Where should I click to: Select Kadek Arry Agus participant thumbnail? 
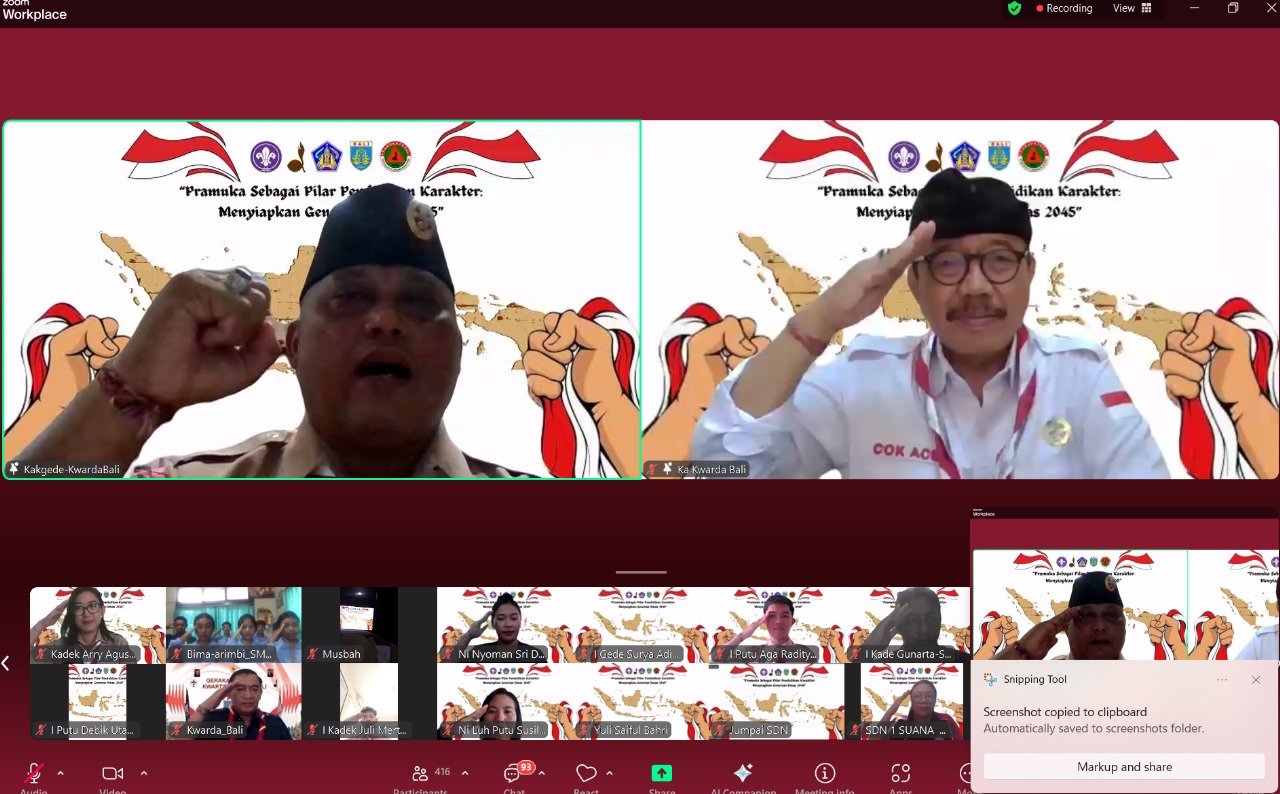click(98, 625)
